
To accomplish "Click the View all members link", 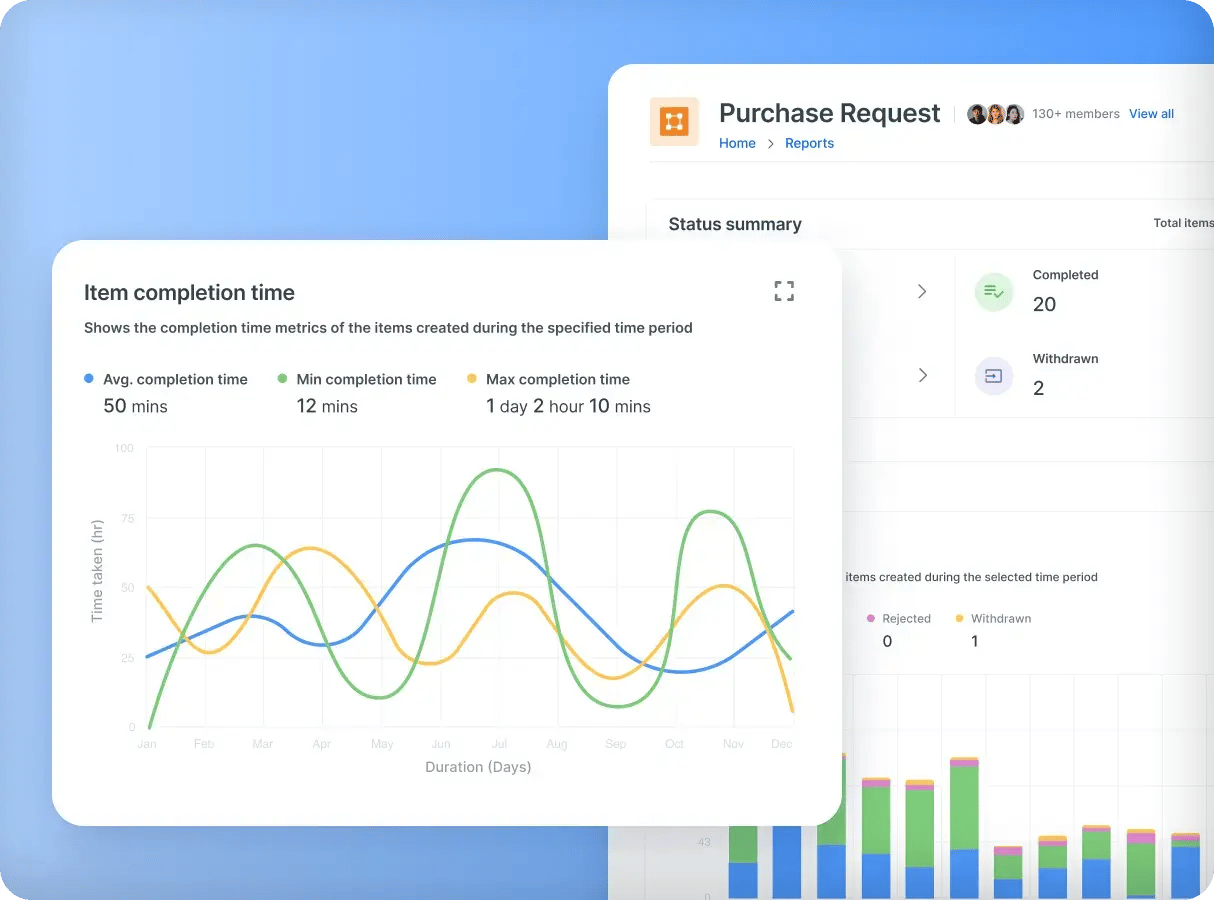I will (x=1151, y=113).
